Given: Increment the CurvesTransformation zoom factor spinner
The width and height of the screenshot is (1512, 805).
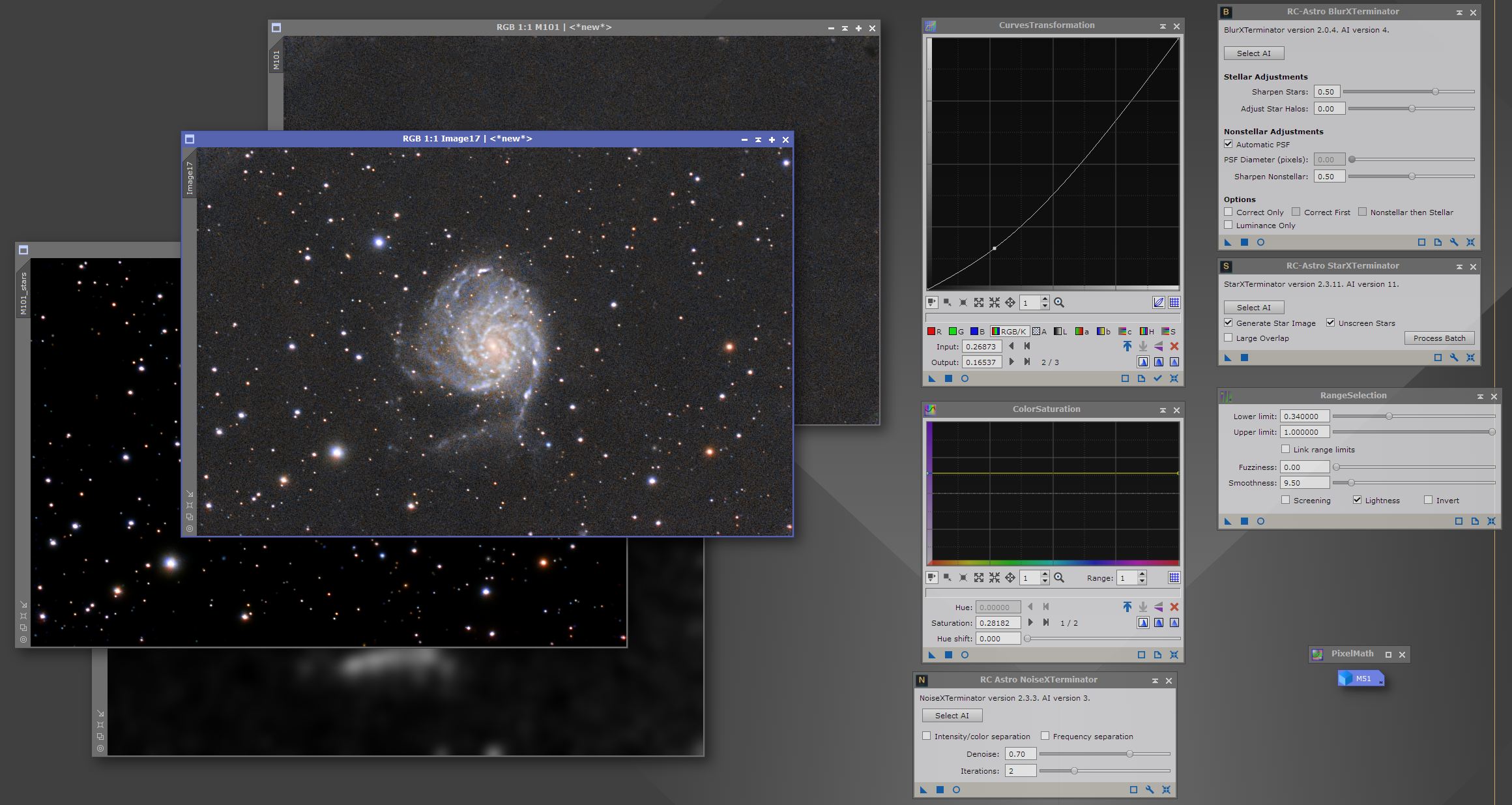Looking at the screenshot, I should (1045, 299).
